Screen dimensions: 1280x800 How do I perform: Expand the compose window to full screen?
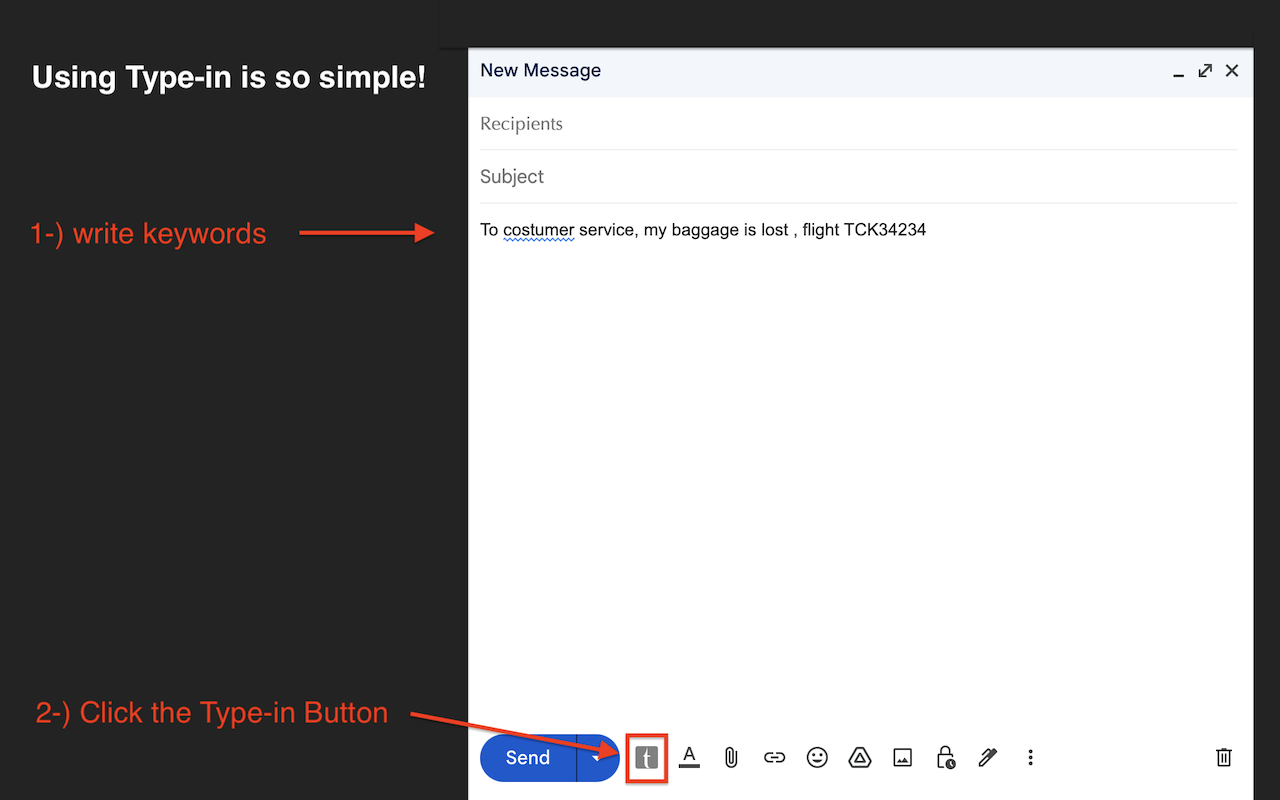click(1205, 70)
